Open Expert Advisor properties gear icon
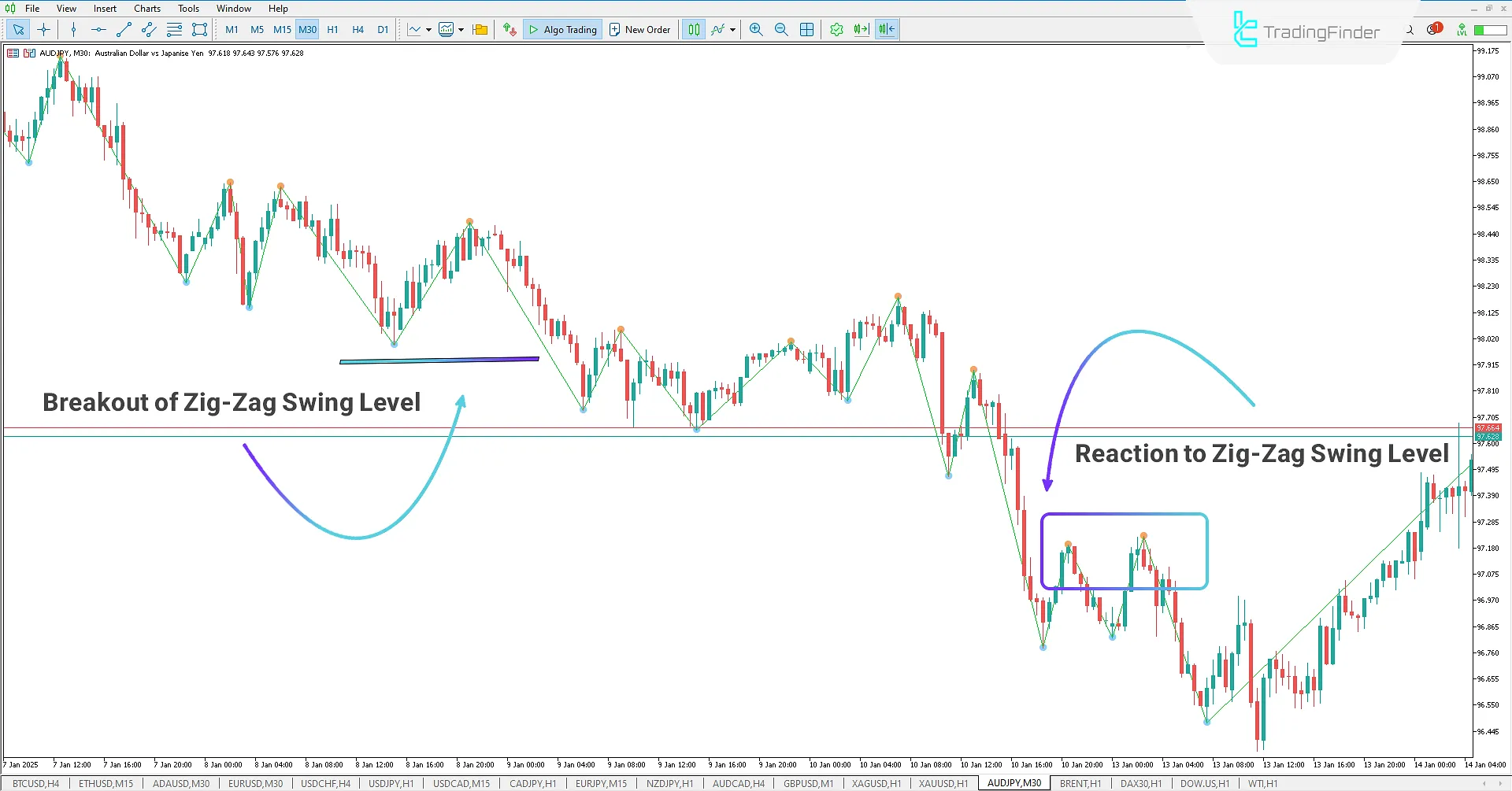Image resolution: width=1512 pixels, height=791 pixels. tap(836, 29)
